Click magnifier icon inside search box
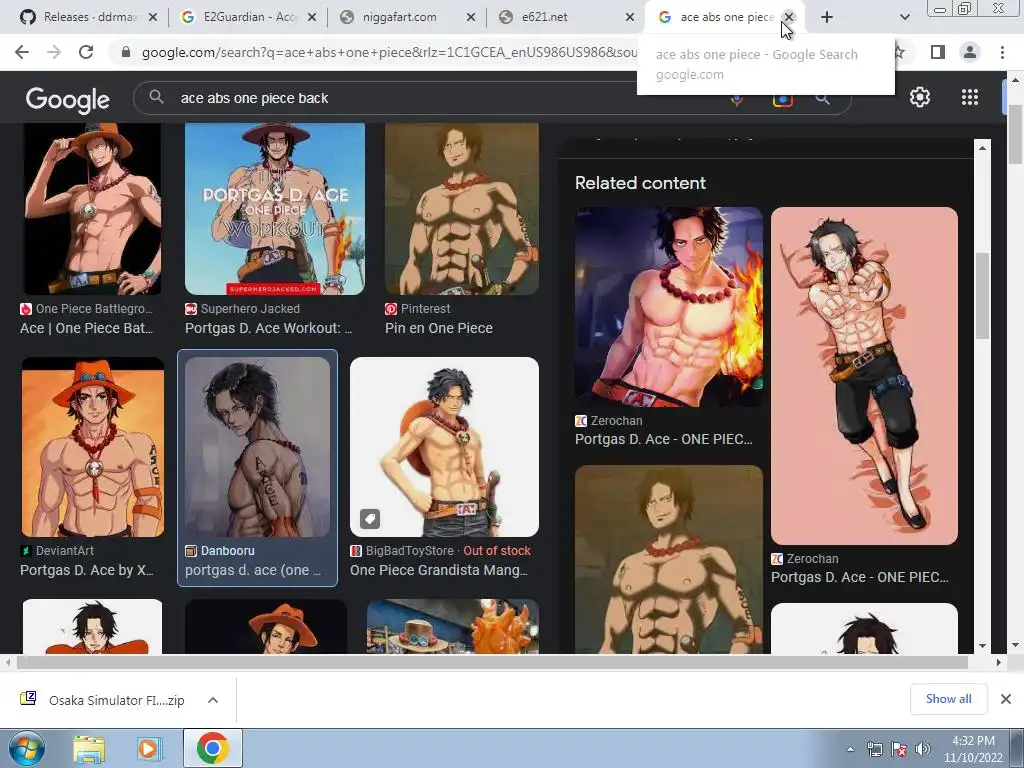 coord(156,97)
